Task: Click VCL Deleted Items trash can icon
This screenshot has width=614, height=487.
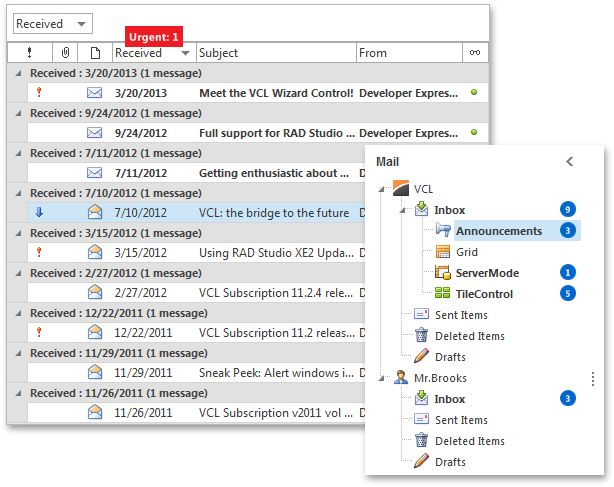Action: click(x=421, y=335)
